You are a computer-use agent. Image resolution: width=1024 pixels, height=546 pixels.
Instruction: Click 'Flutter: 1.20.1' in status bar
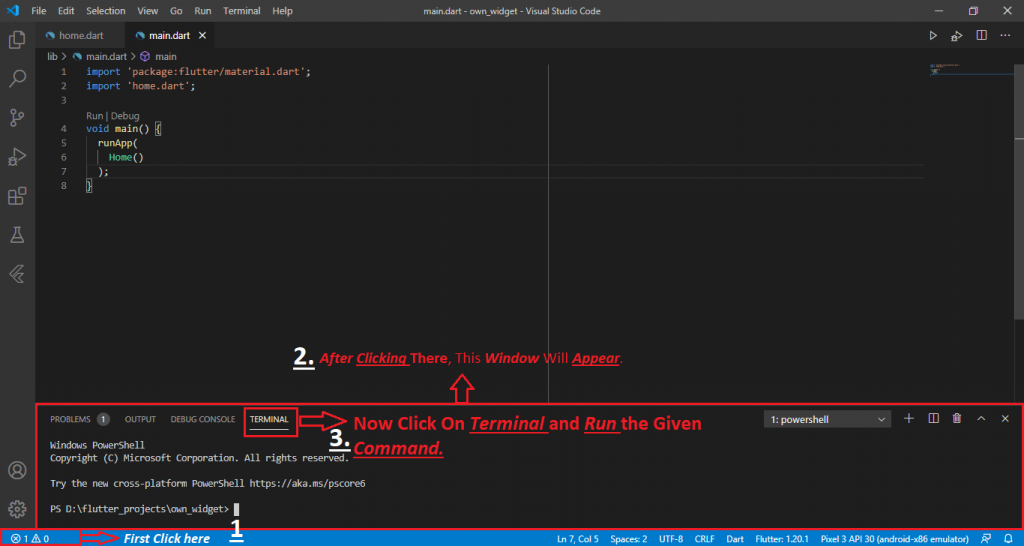pos(782,539)
